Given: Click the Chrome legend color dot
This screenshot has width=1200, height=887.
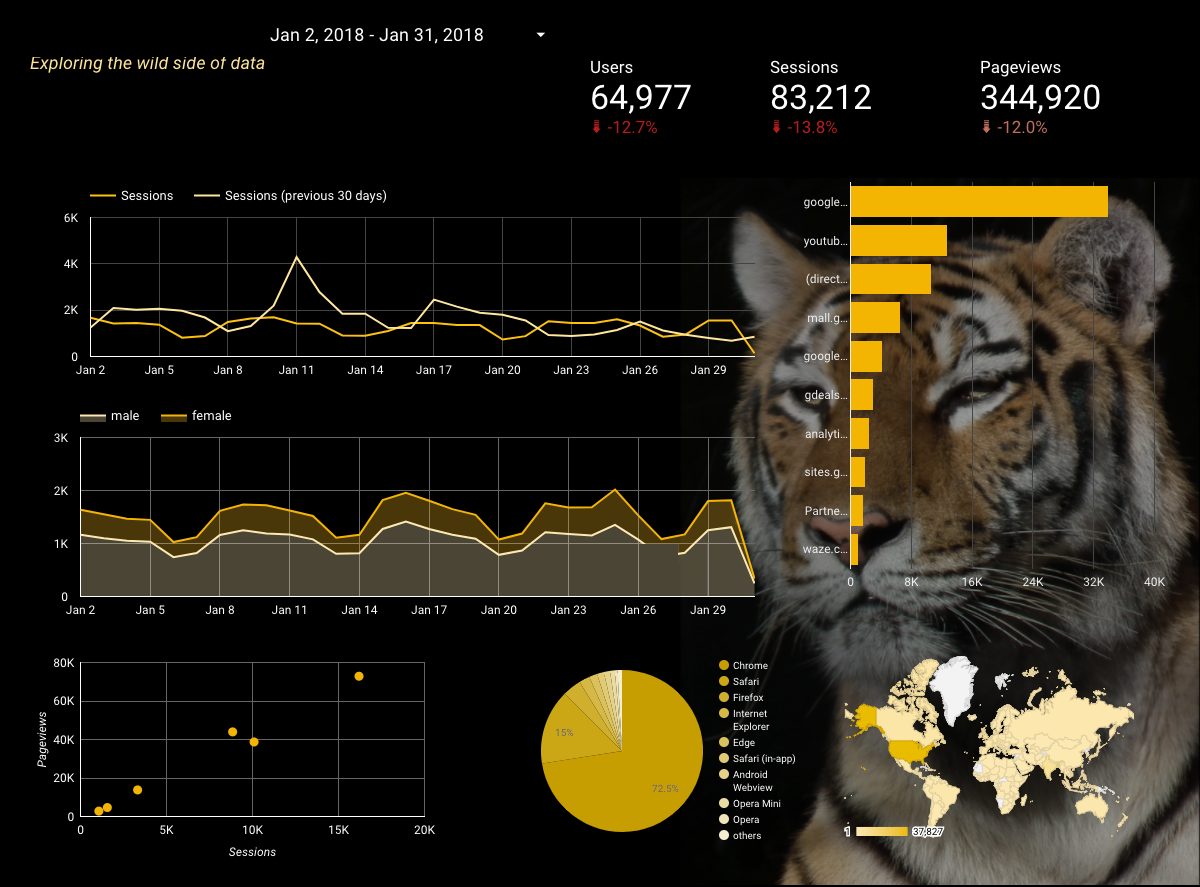Looking at the screenshot, I should coord(723,666).
